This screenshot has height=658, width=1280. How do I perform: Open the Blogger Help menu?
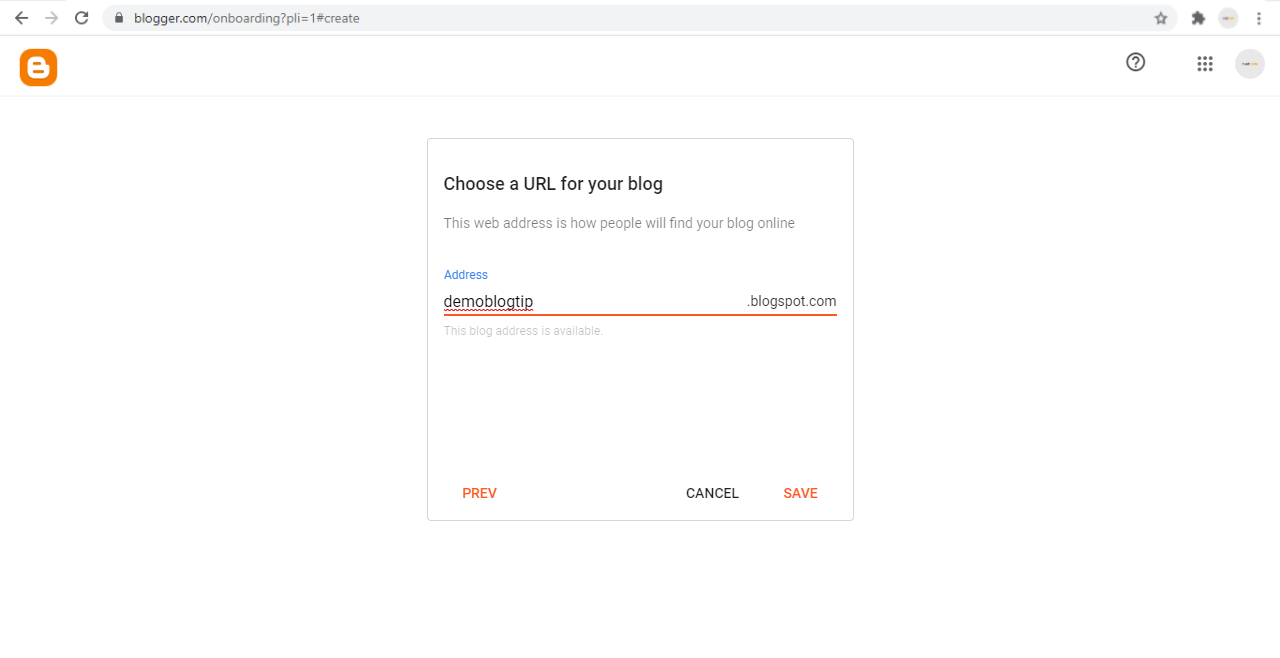point(1135,62)
